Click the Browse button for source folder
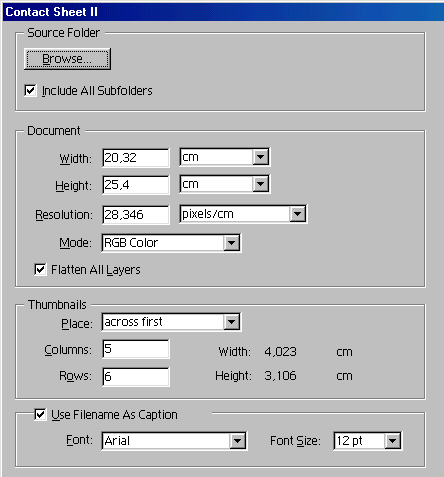This screenshot has height=477, width=444. pos(67,59)
